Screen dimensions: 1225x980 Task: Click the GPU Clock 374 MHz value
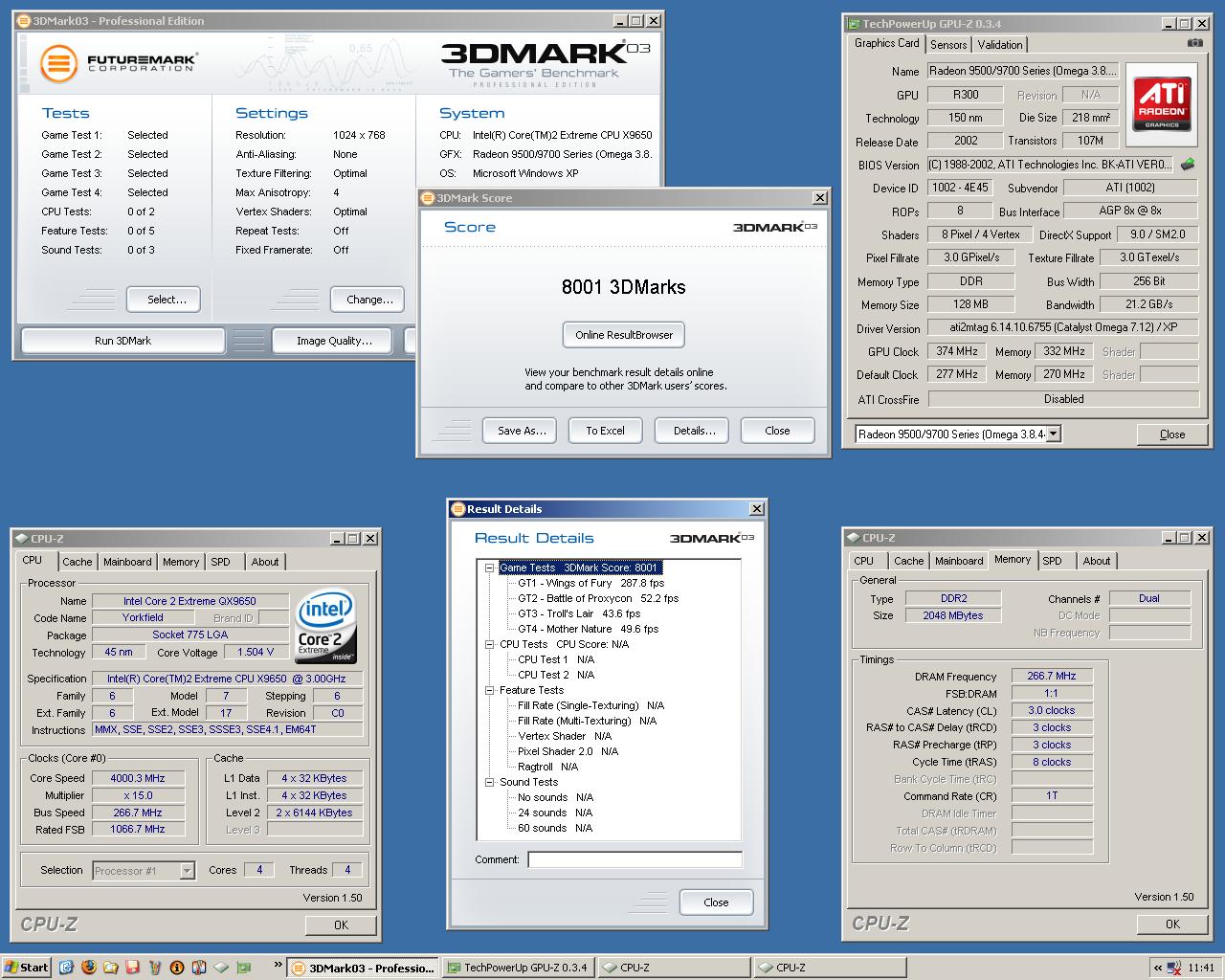[x=957, y=351]
